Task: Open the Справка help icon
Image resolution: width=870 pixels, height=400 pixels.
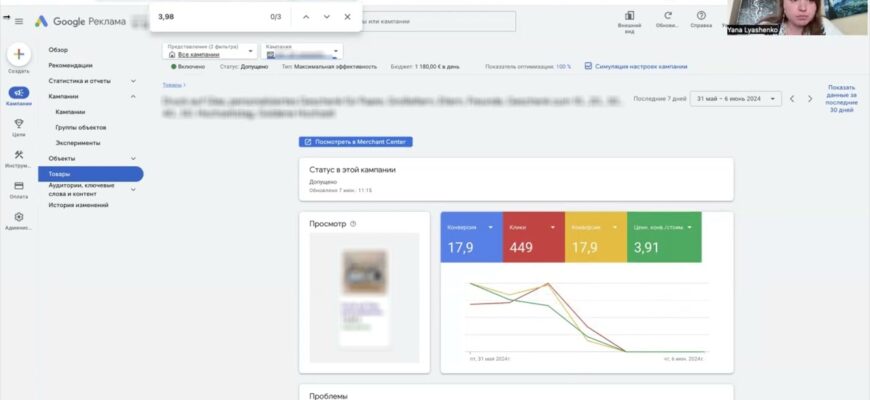Action: click(701, 16)
